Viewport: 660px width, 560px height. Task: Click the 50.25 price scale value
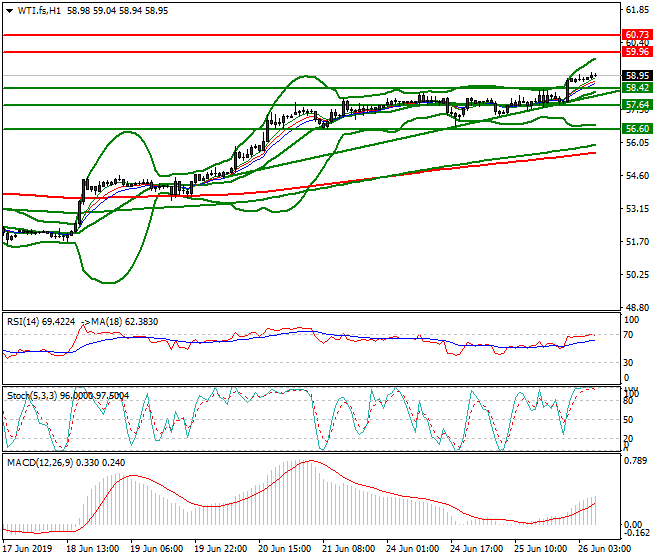tap(637, 275)
